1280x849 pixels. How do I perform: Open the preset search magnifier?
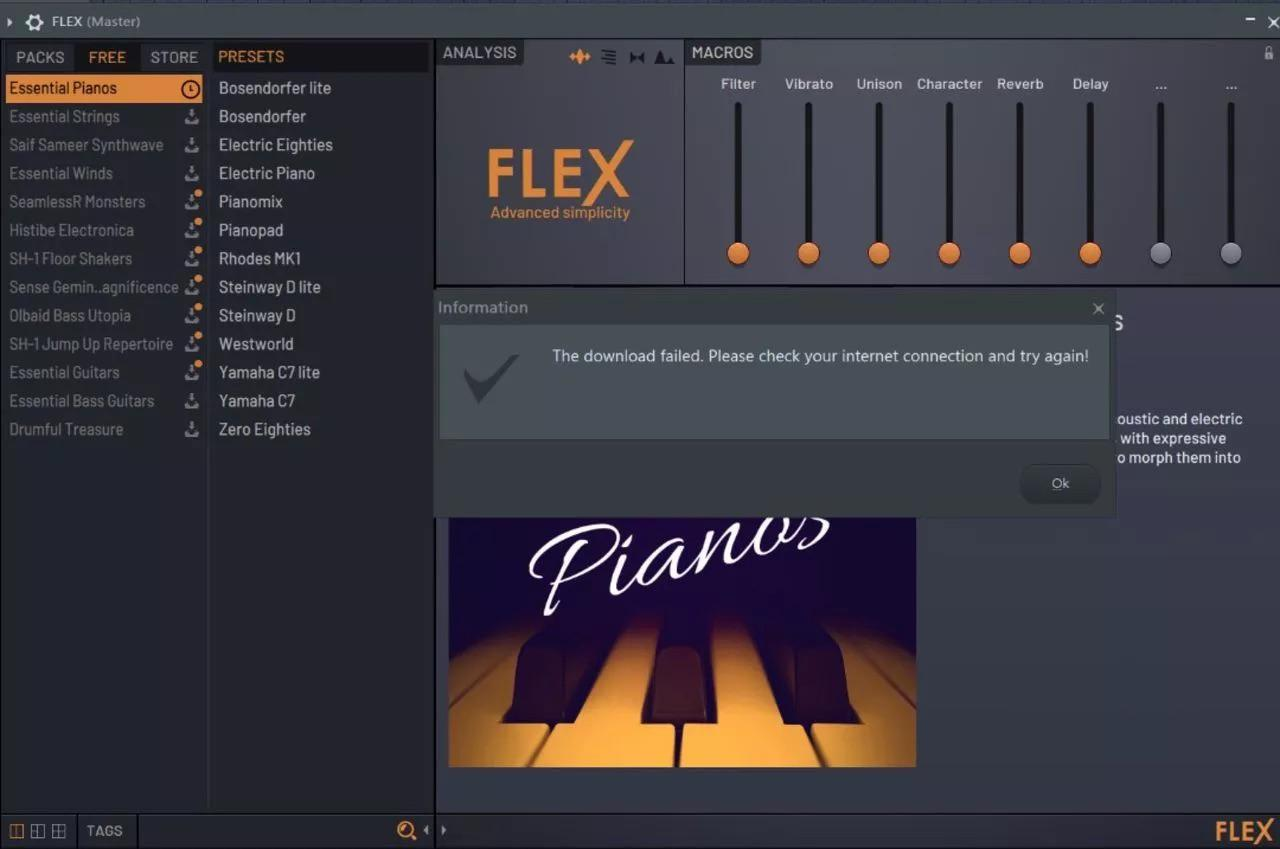tap(406, 830)
